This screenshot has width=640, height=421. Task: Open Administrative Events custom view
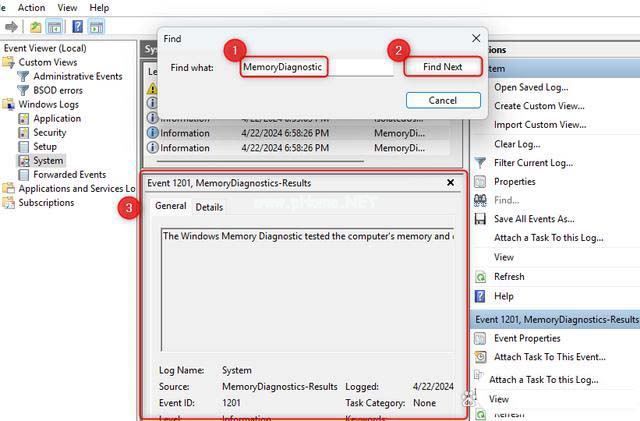coord(78,76)
